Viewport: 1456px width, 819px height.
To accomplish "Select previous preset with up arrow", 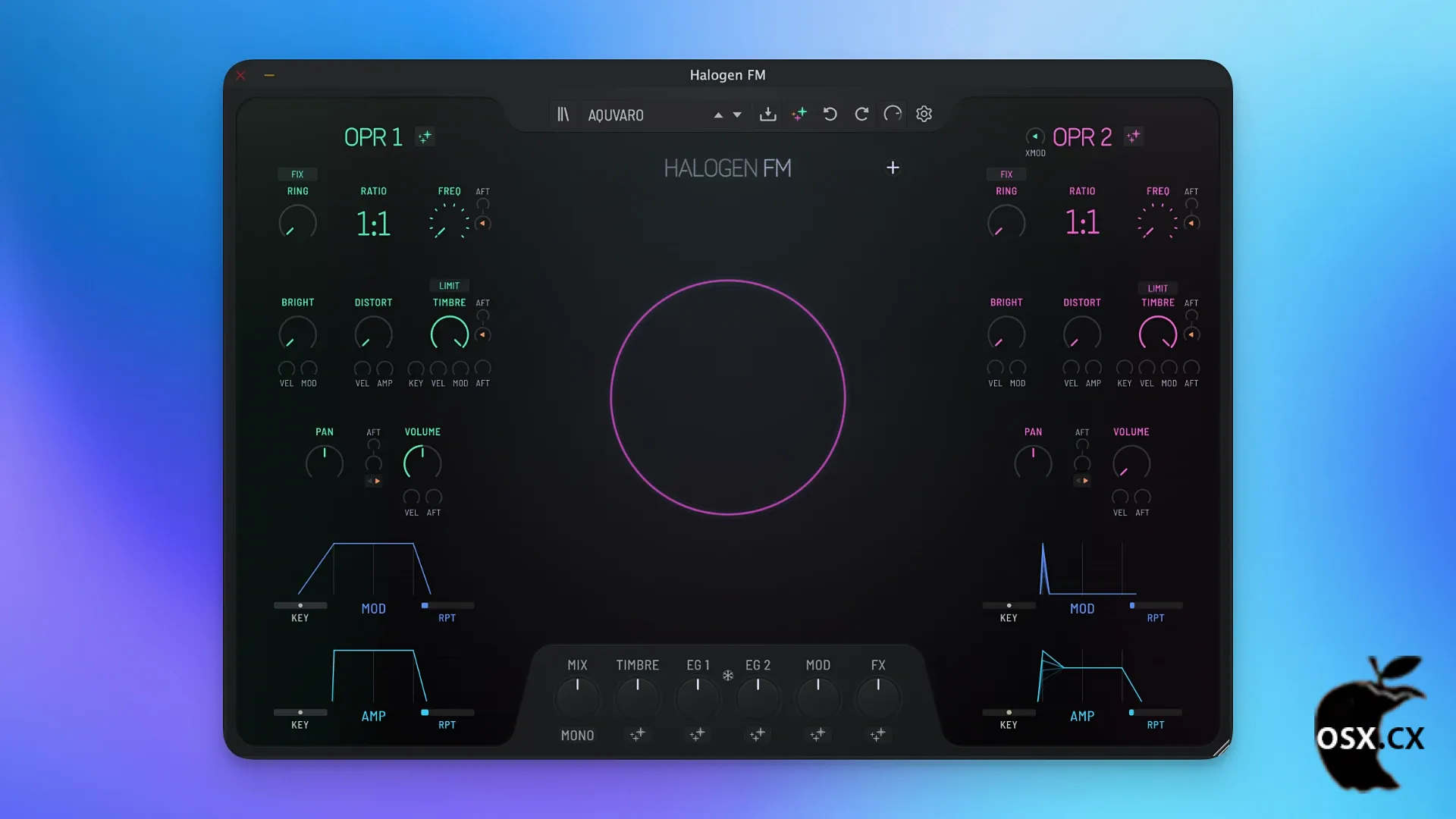I will [718, 115].
